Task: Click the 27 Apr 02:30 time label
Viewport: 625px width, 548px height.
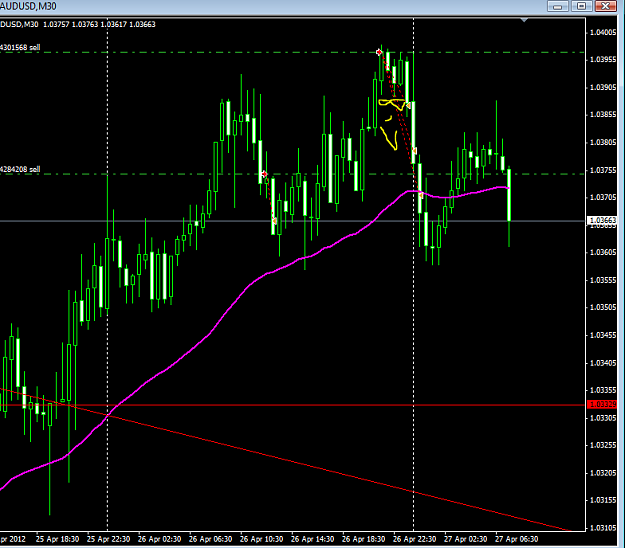Action: click(x=466, y=539)
